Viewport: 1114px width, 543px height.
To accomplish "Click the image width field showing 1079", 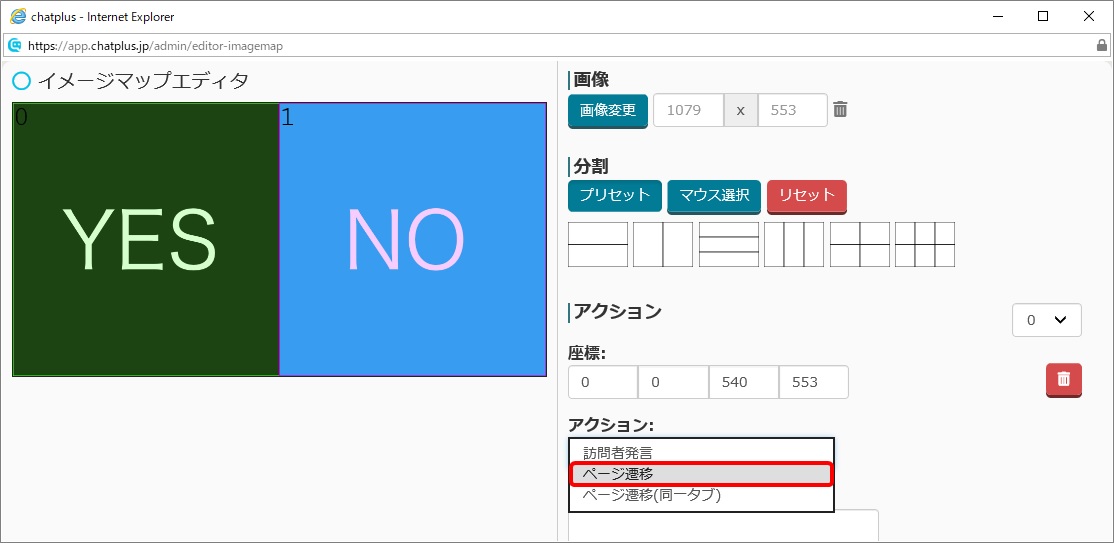I will click(688, 110).
